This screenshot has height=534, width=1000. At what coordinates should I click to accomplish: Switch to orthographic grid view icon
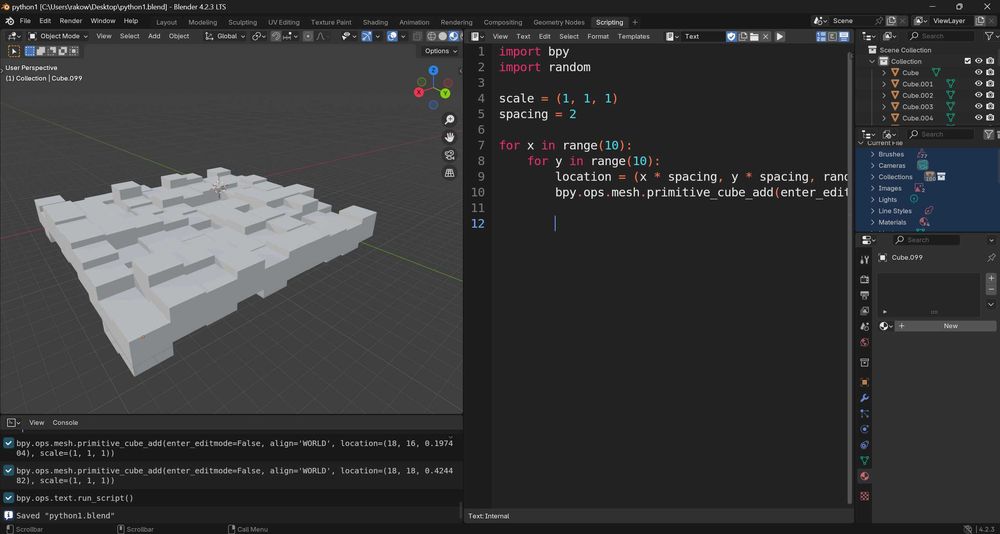tap(450, 173)
